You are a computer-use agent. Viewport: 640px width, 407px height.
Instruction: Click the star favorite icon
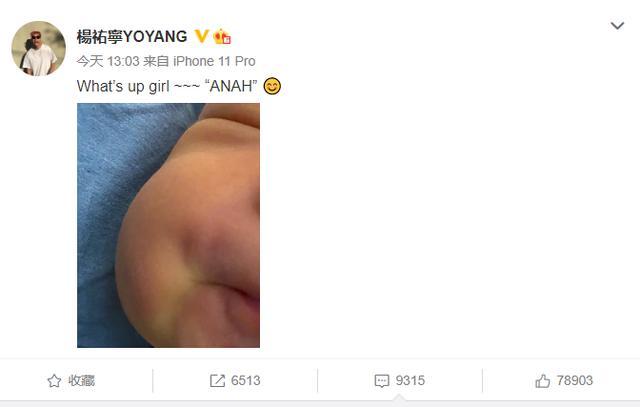pos(54,381)
